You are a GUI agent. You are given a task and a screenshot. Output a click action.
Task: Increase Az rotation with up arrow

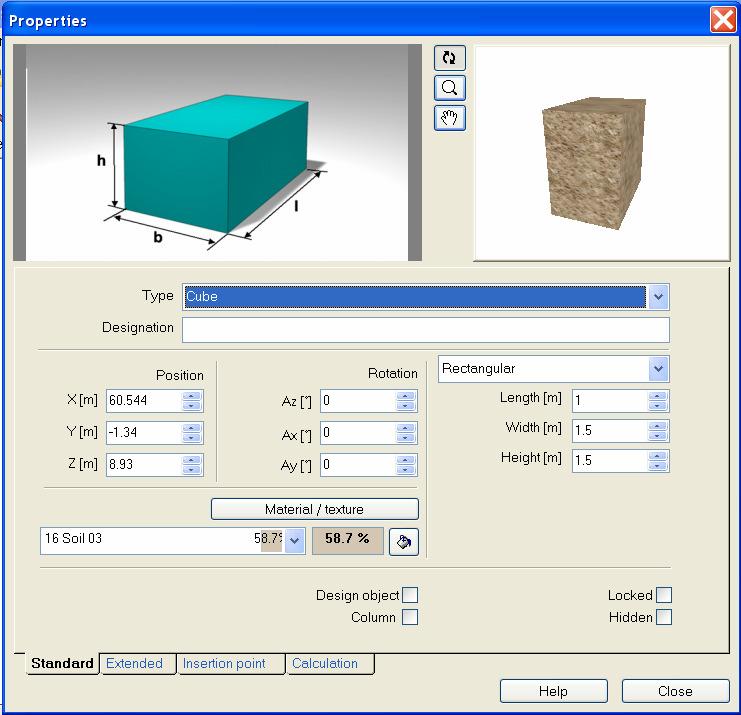coord(405,396)
